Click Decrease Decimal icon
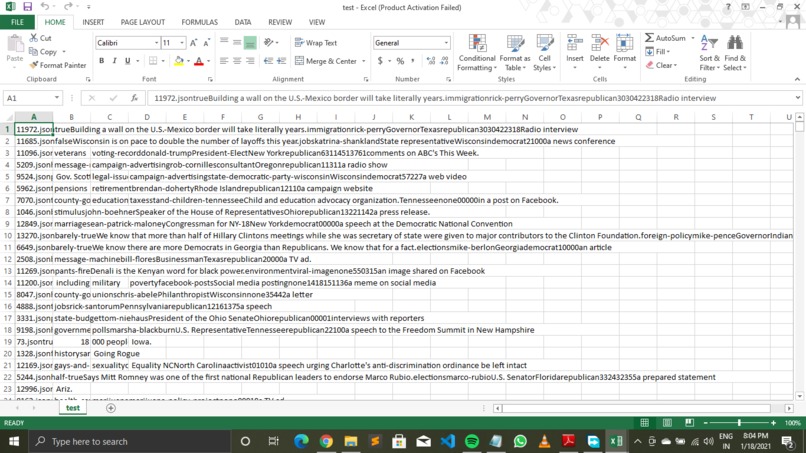 click(x=444, y=61)
